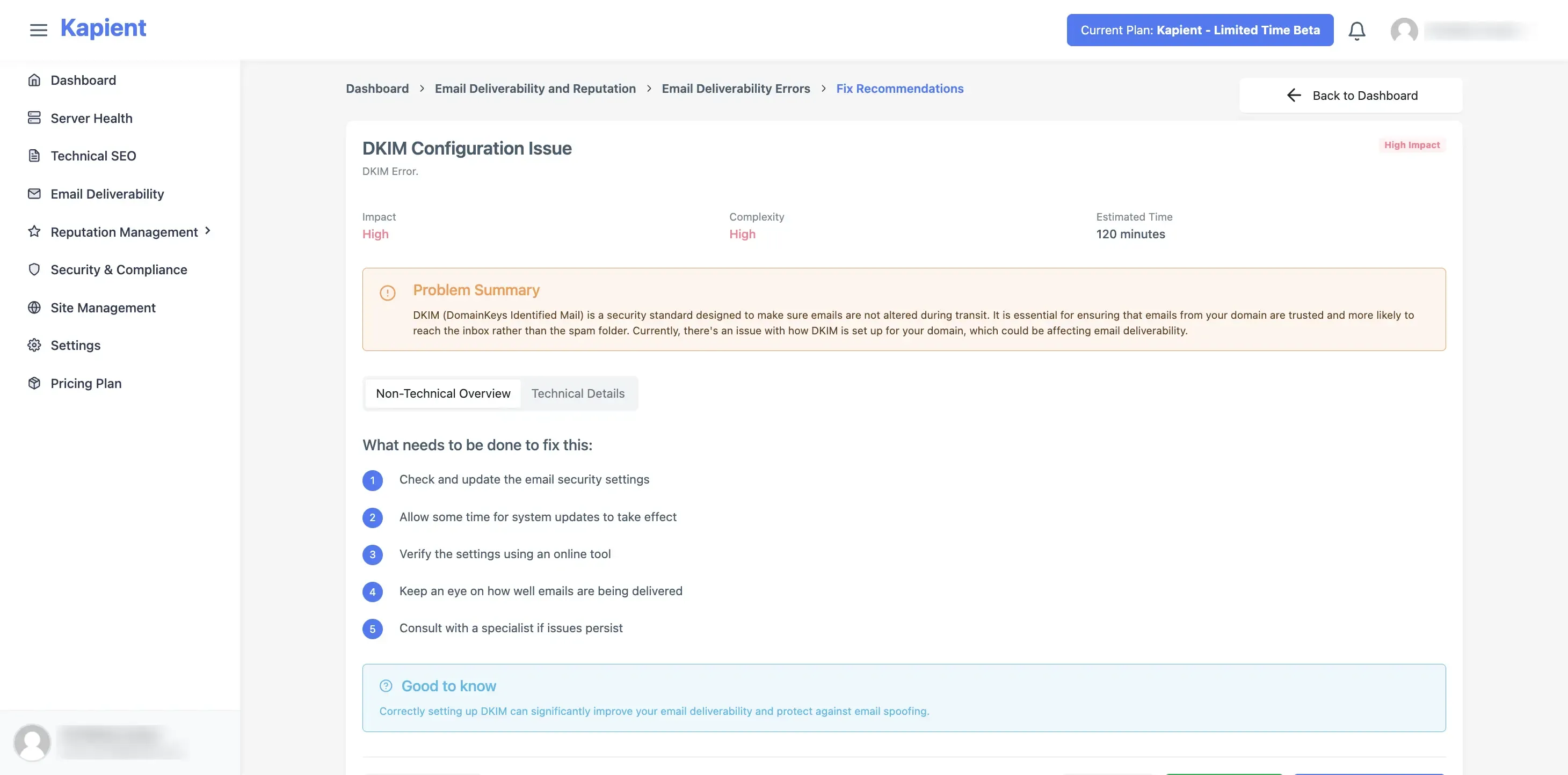Screen dimensions: 1568x775
Task: Click 'What needs to be done to fix this:'
Action: 477,445
